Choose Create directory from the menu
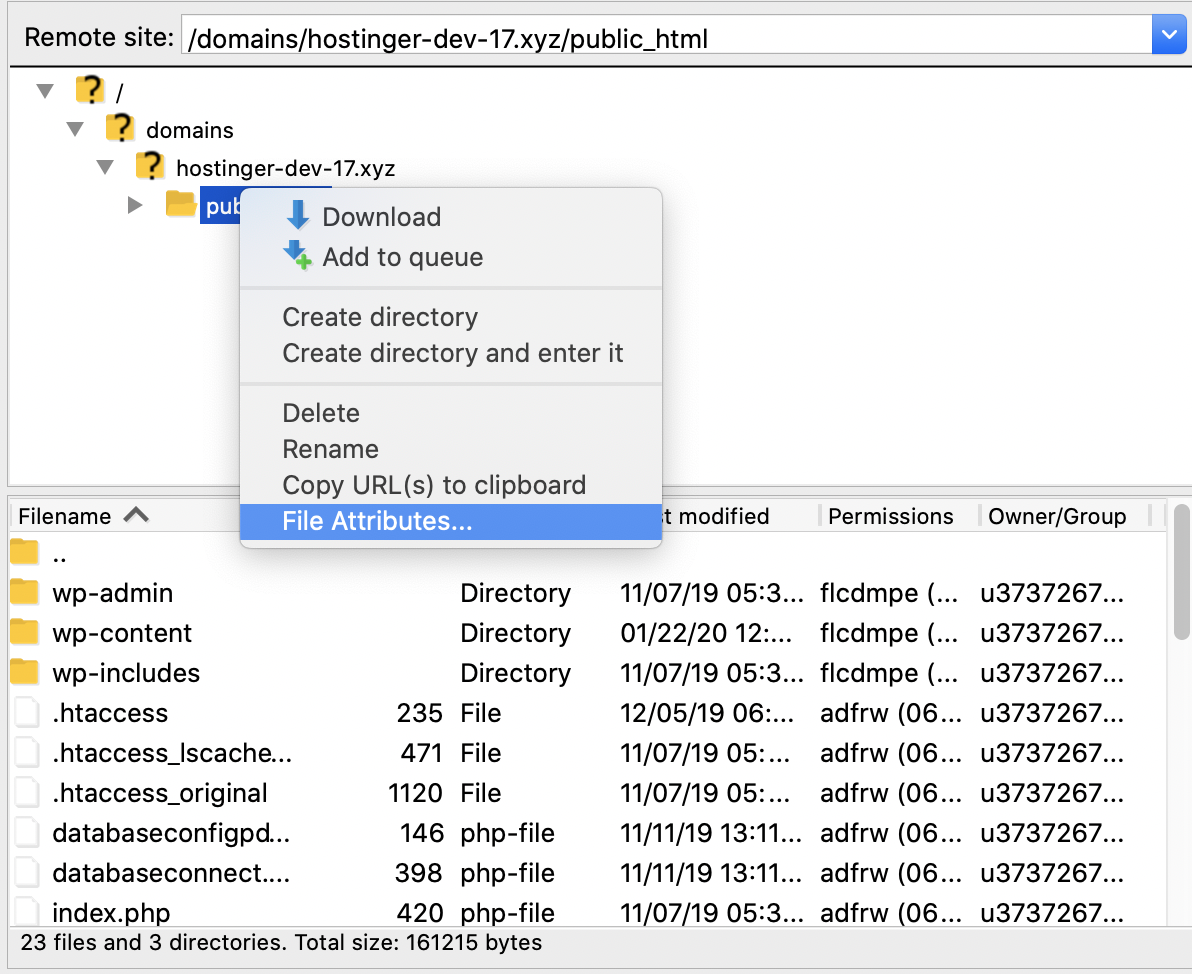 380,317
